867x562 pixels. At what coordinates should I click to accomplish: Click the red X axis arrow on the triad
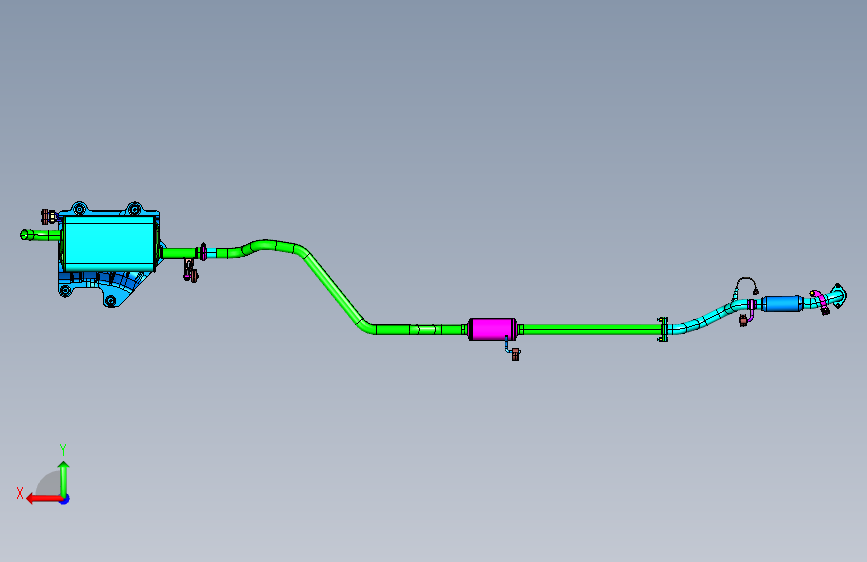coord(44,499)
